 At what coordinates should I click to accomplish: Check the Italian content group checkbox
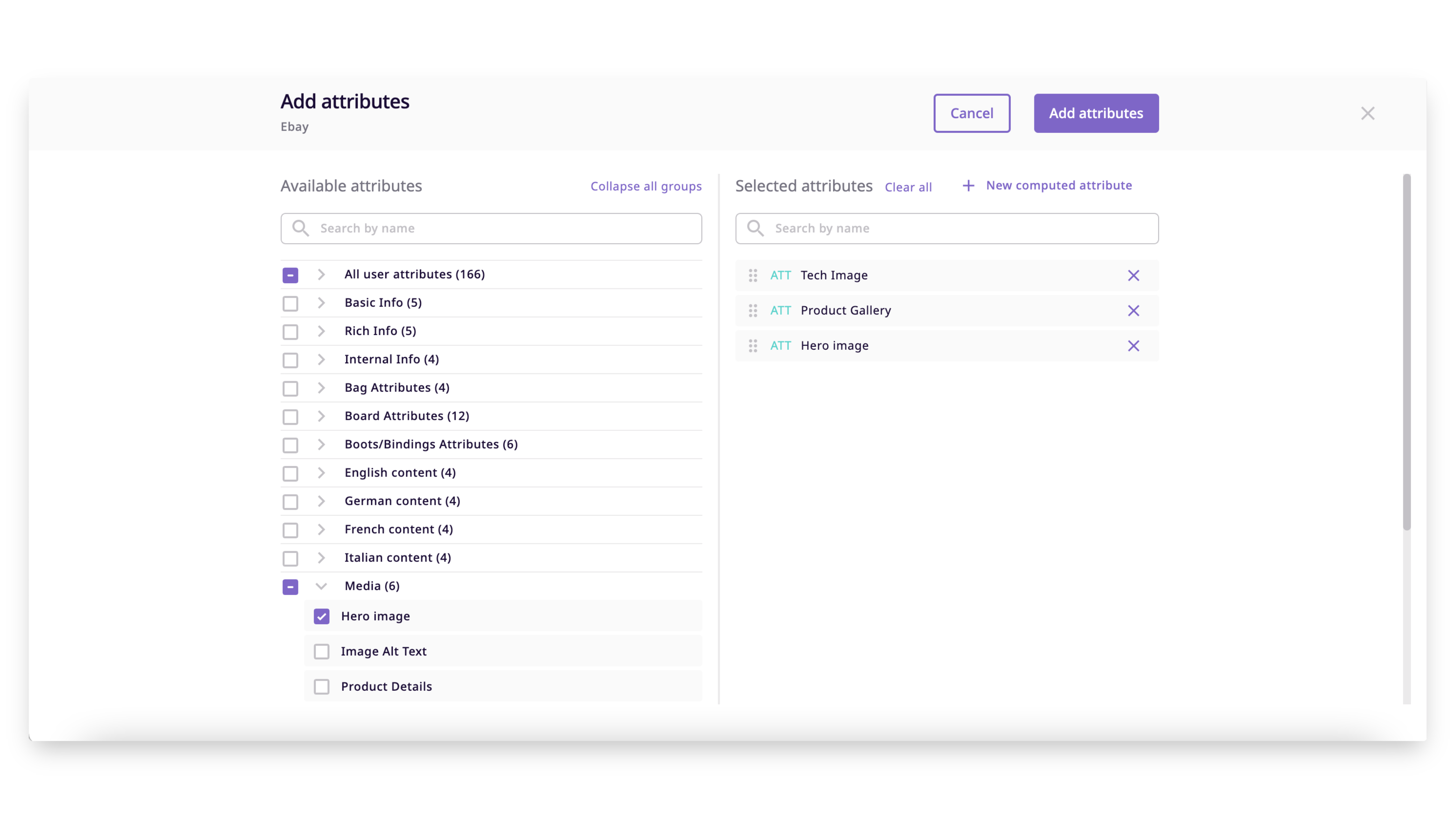[290, 558]
